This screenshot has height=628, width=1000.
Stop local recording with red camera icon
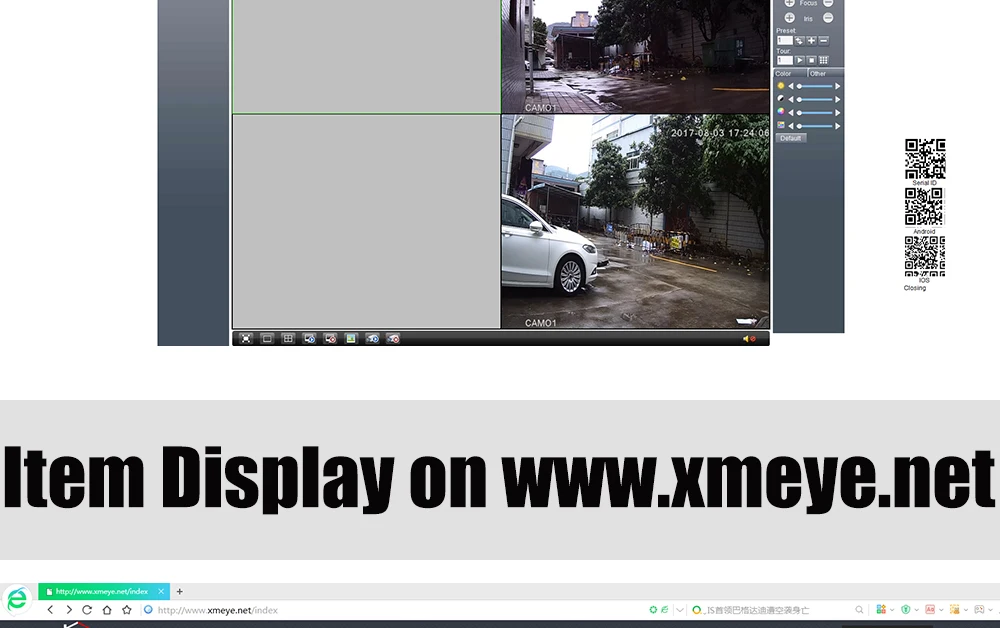tap(393, 339)
